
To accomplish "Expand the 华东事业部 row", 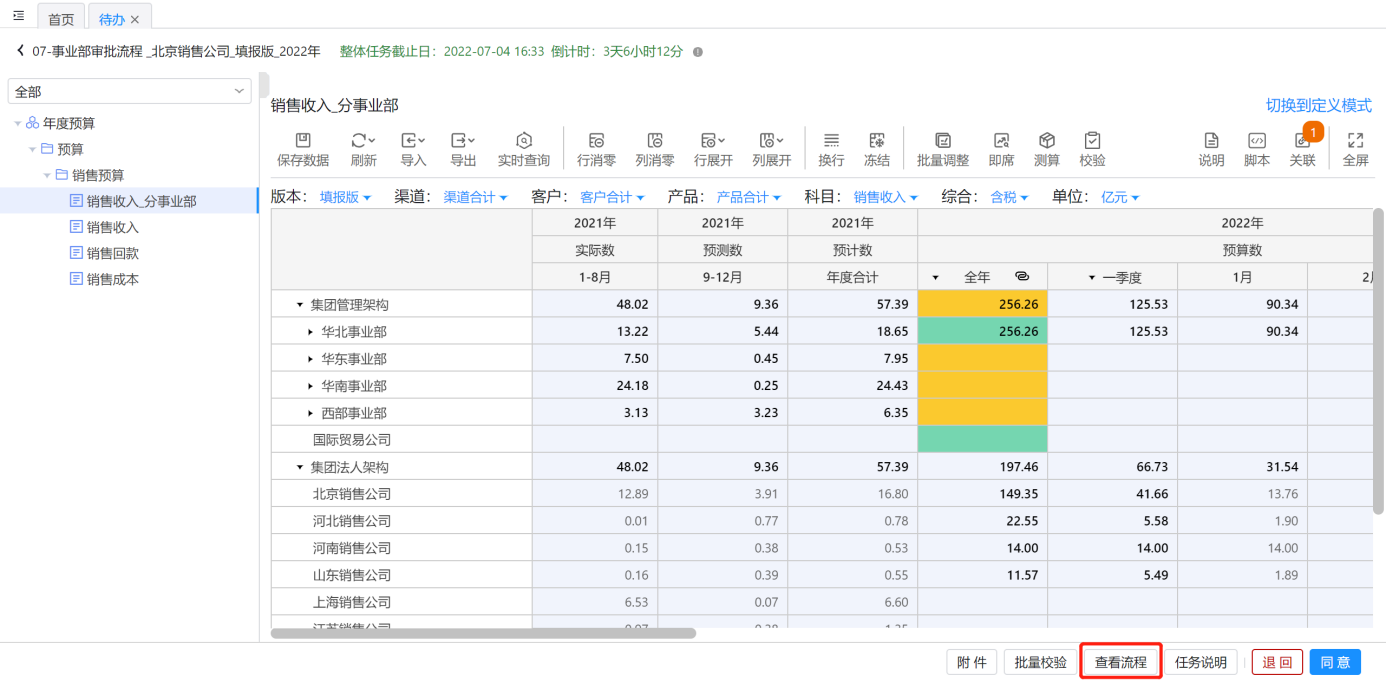I will pos(310,359).
